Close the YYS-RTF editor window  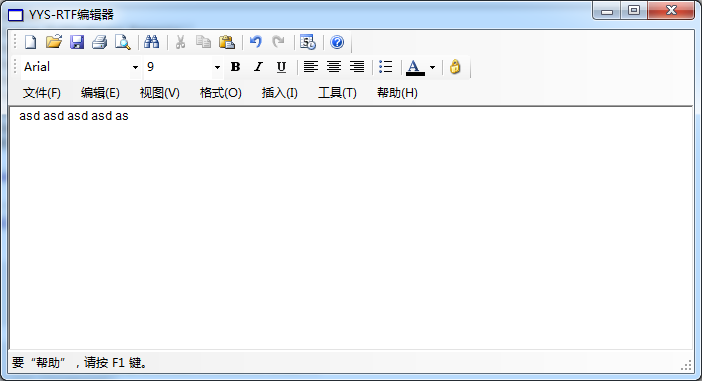click(671, 11)
